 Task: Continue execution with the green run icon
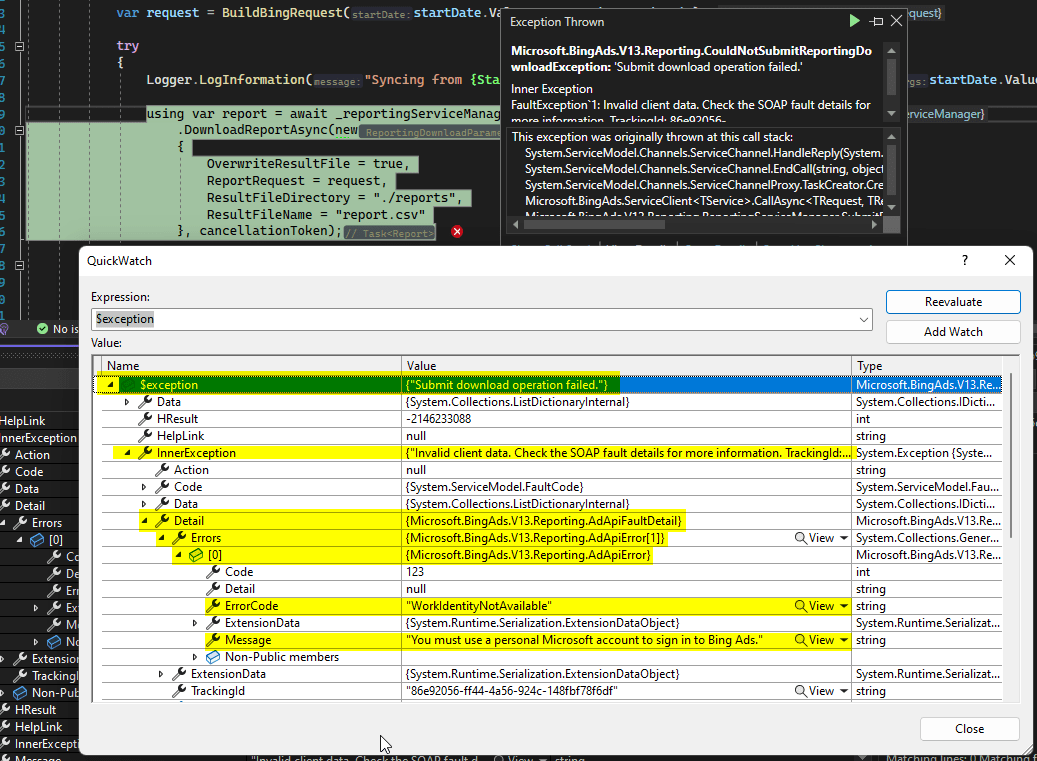point(854,20)
